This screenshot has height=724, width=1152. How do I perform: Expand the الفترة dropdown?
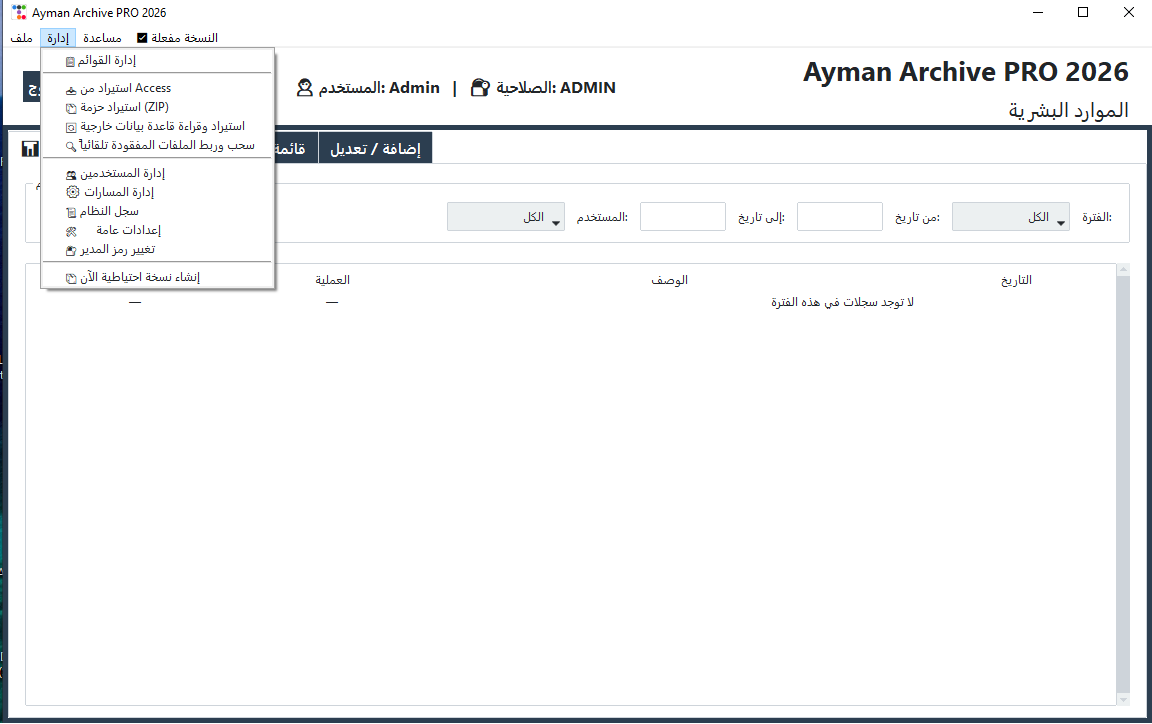pyautogui.click(x=1011, y=217)
